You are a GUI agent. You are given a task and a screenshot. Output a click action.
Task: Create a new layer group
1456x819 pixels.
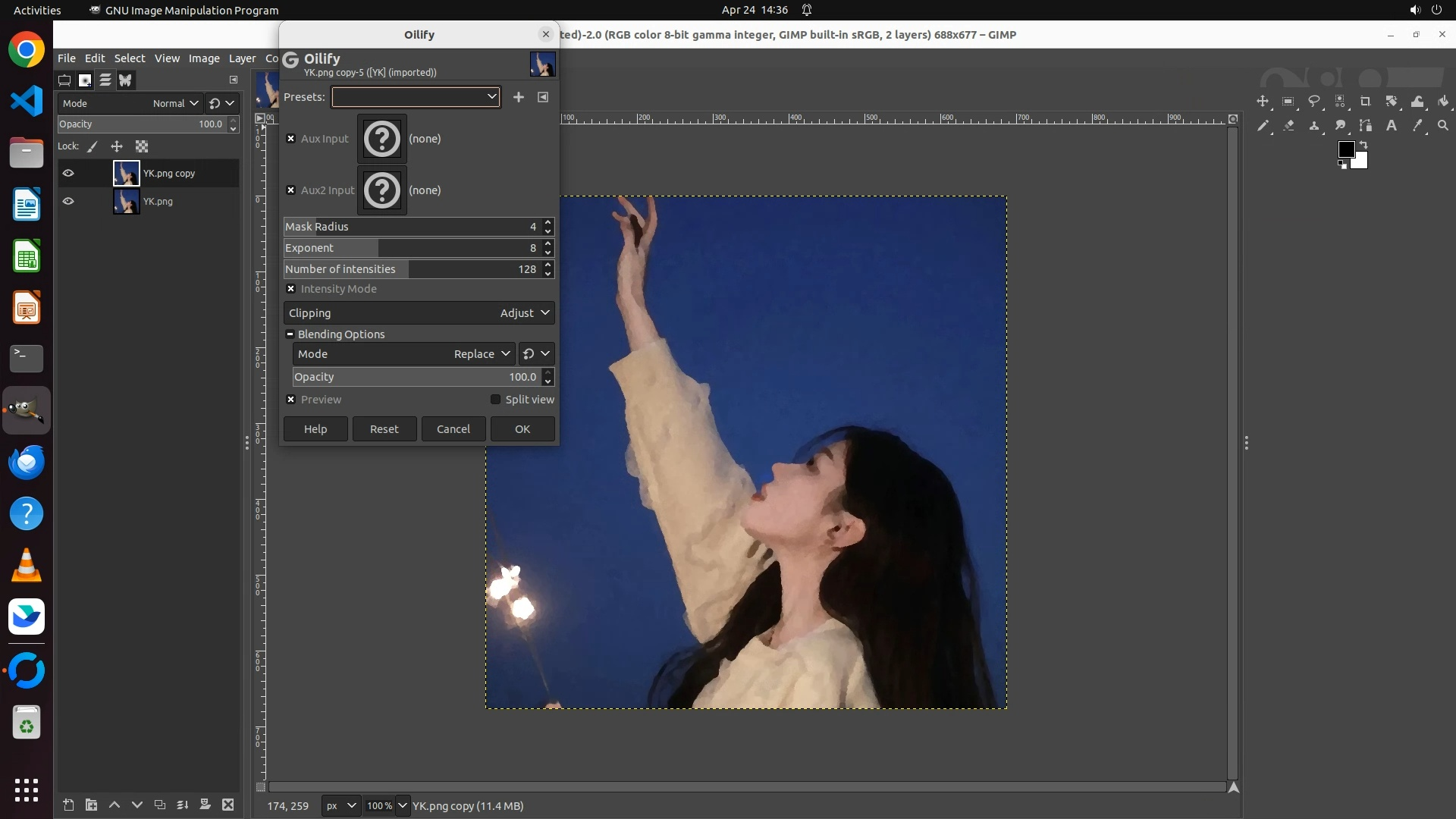91,805
